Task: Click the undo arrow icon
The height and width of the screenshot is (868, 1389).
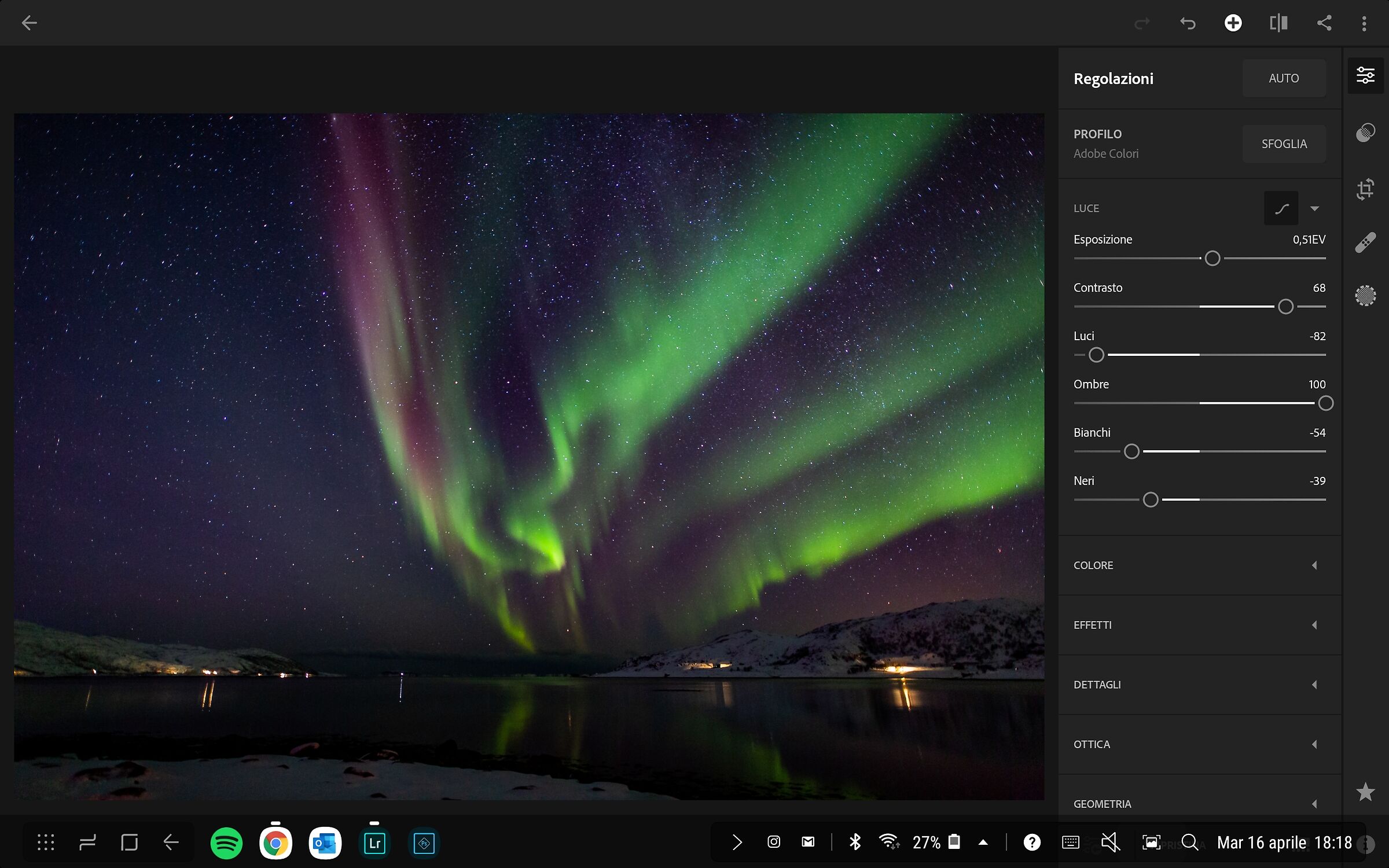Action: (x=1188, y=23)
